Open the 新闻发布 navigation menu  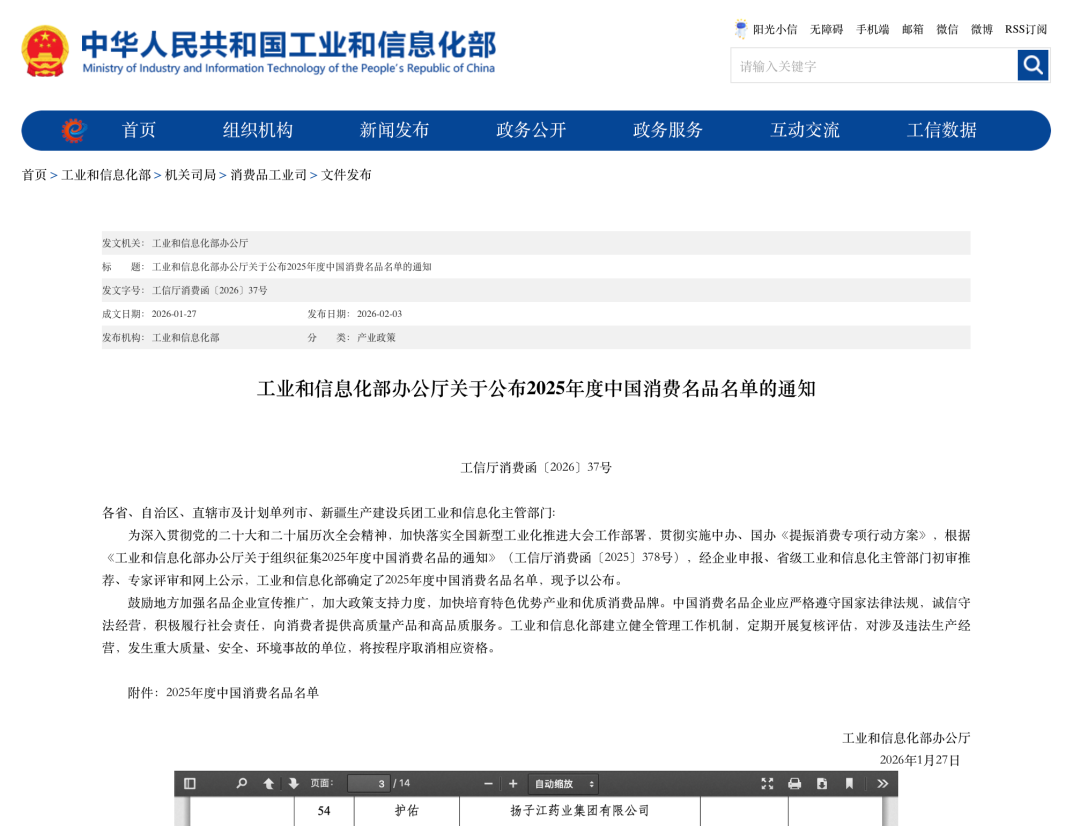(394, 130)
